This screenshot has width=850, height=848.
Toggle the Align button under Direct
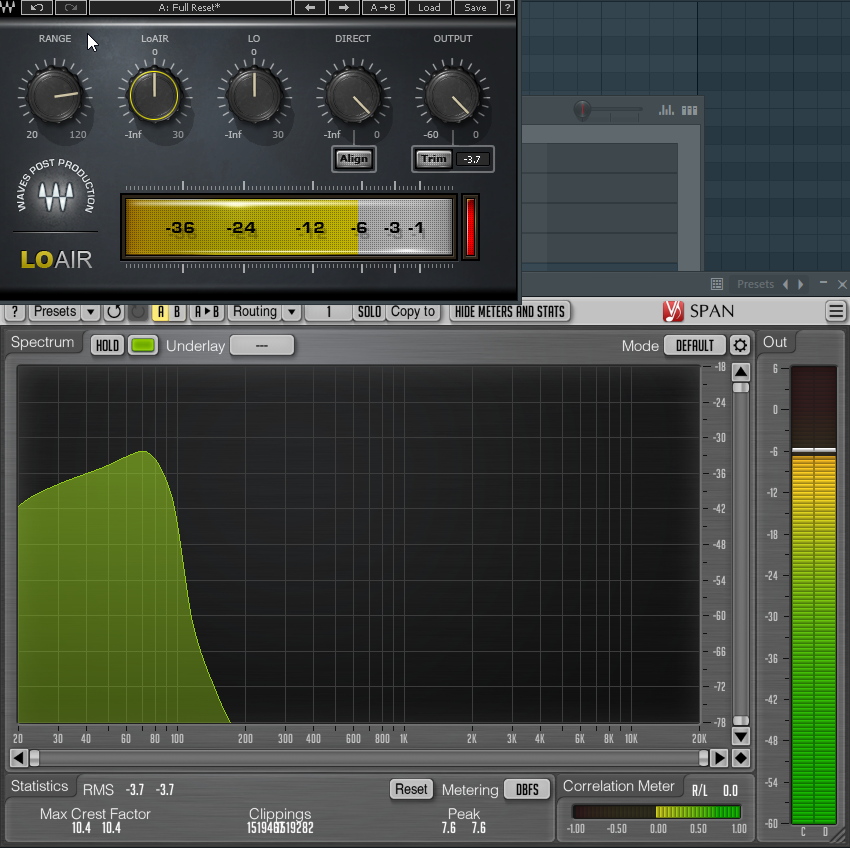point(353,159)
